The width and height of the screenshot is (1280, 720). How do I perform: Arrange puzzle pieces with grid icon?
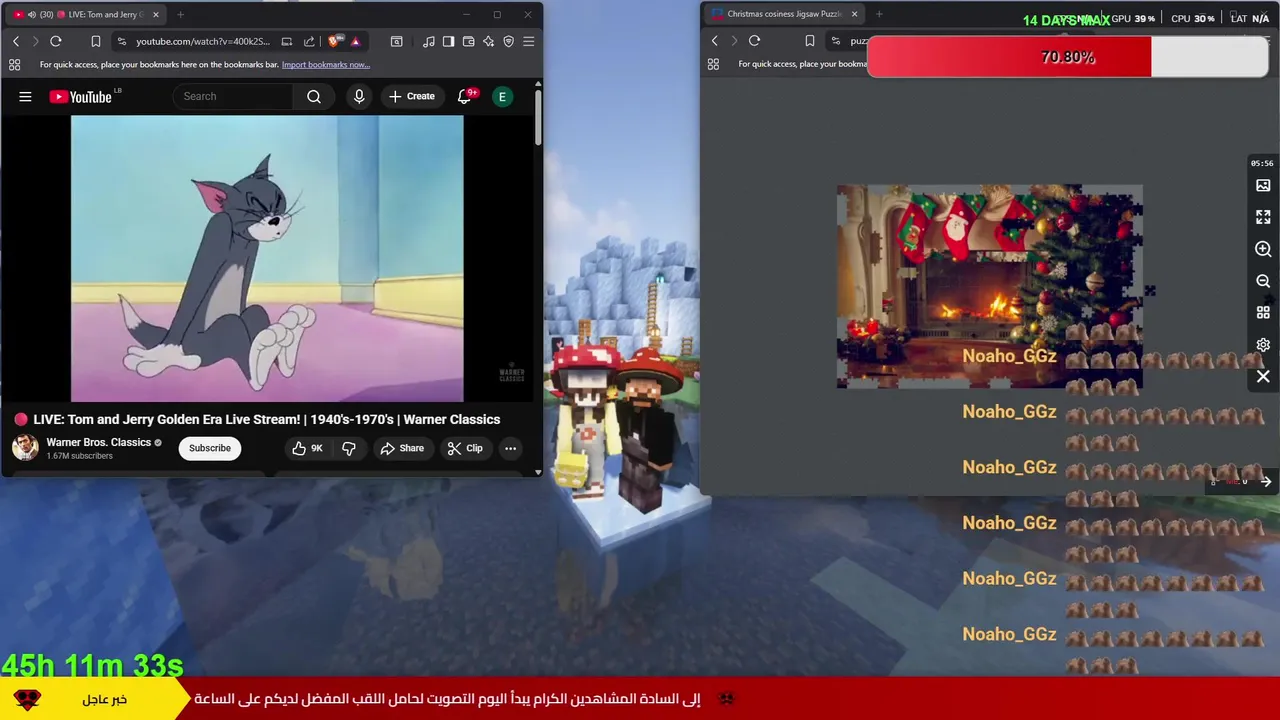click(1263, 313)
